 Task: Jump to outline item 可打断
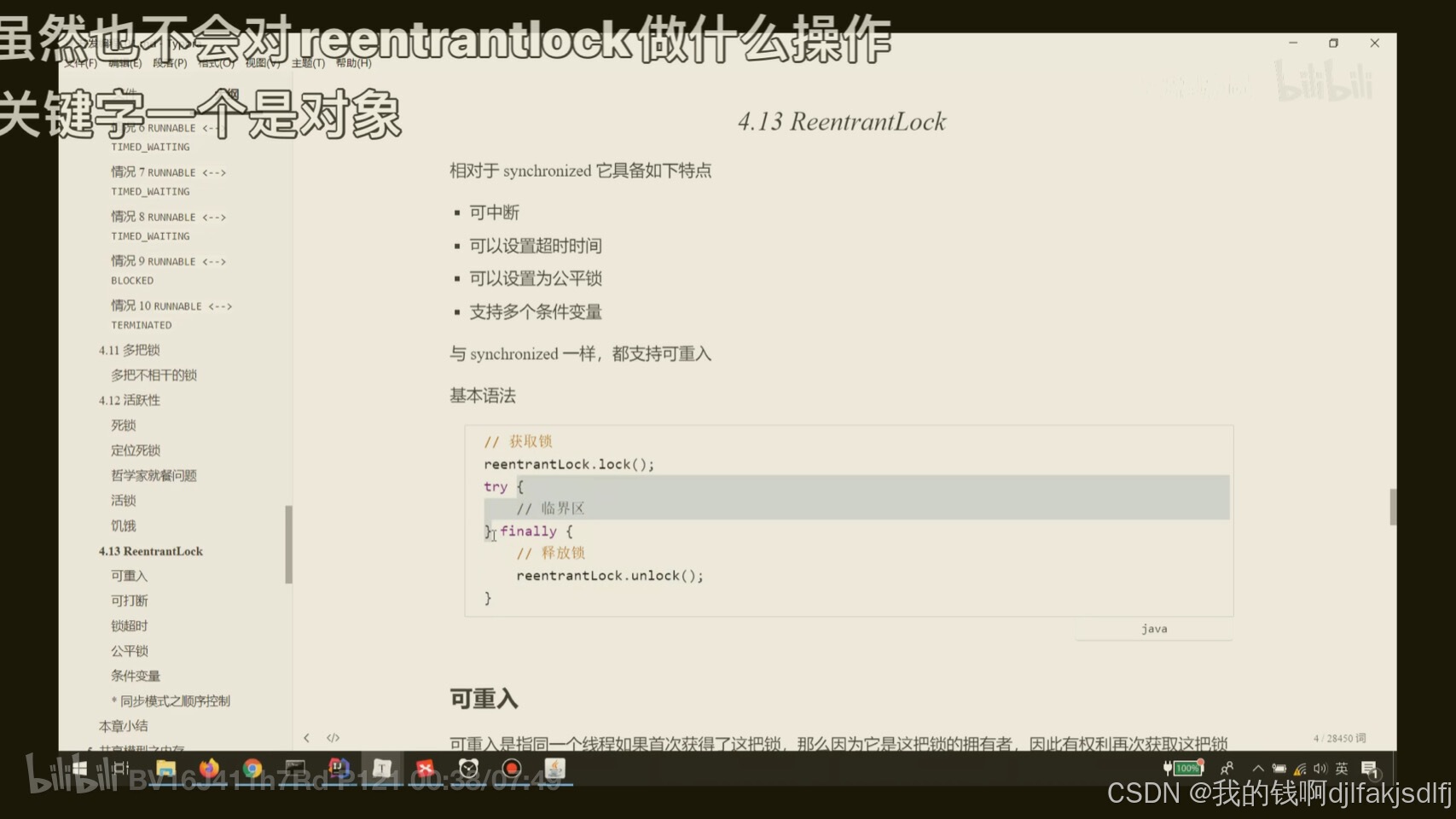(129, 601)
